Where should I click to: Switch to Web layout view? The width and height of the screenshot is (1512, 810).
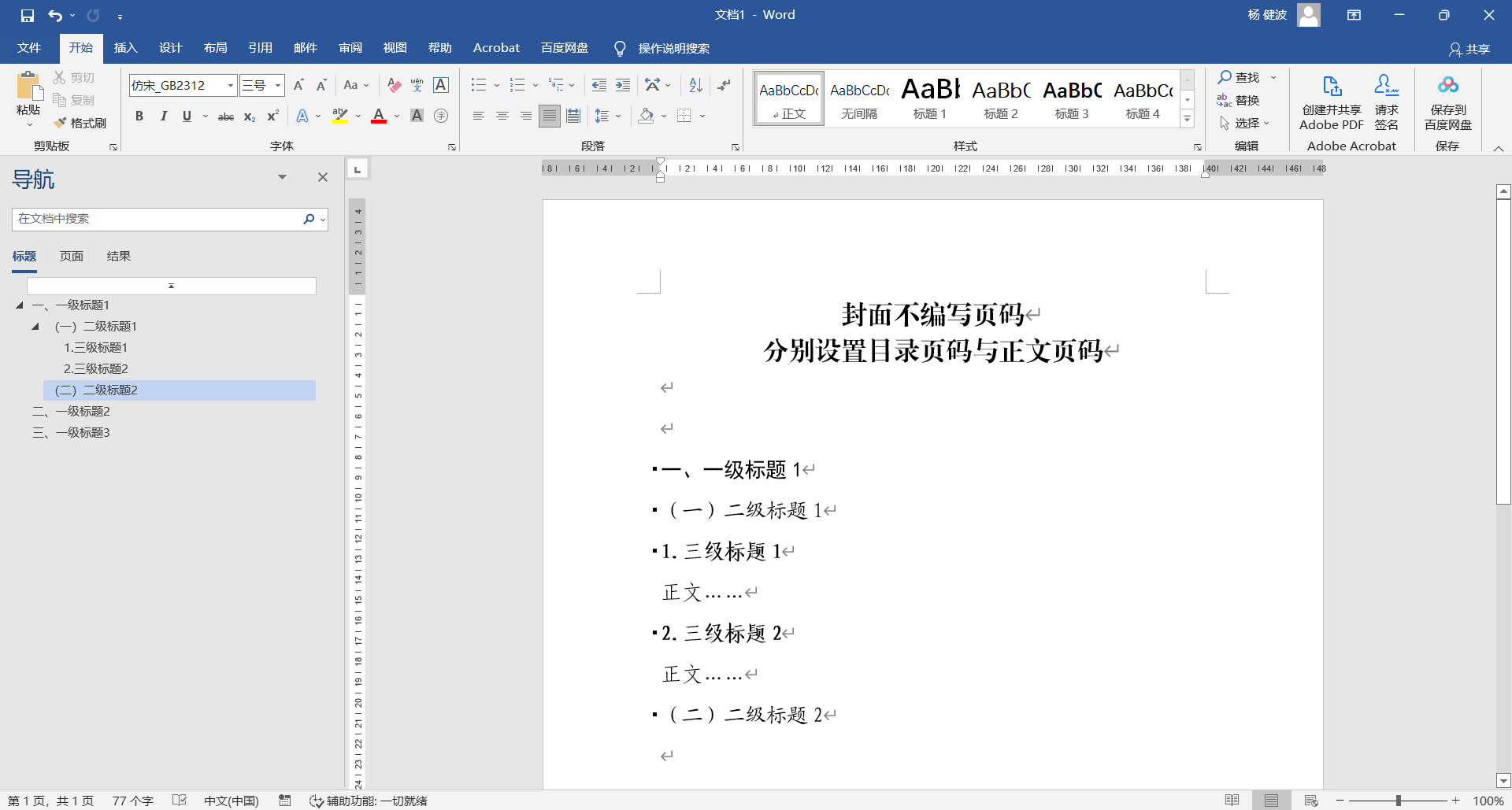(x=1311, y=801)
